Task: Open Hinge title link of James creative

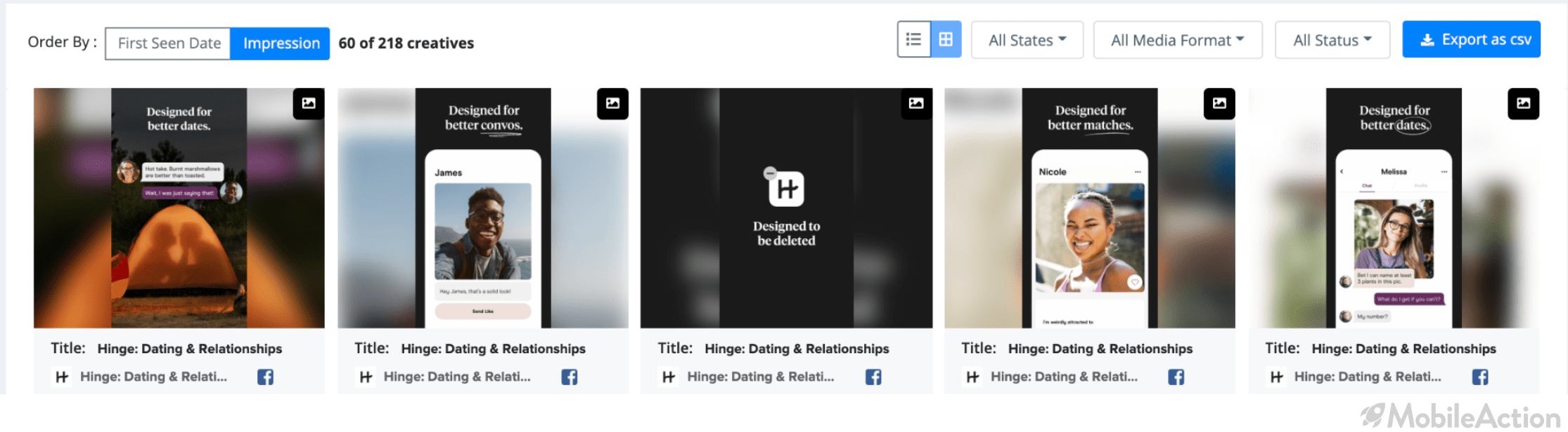Action: [x=494, y=349]
